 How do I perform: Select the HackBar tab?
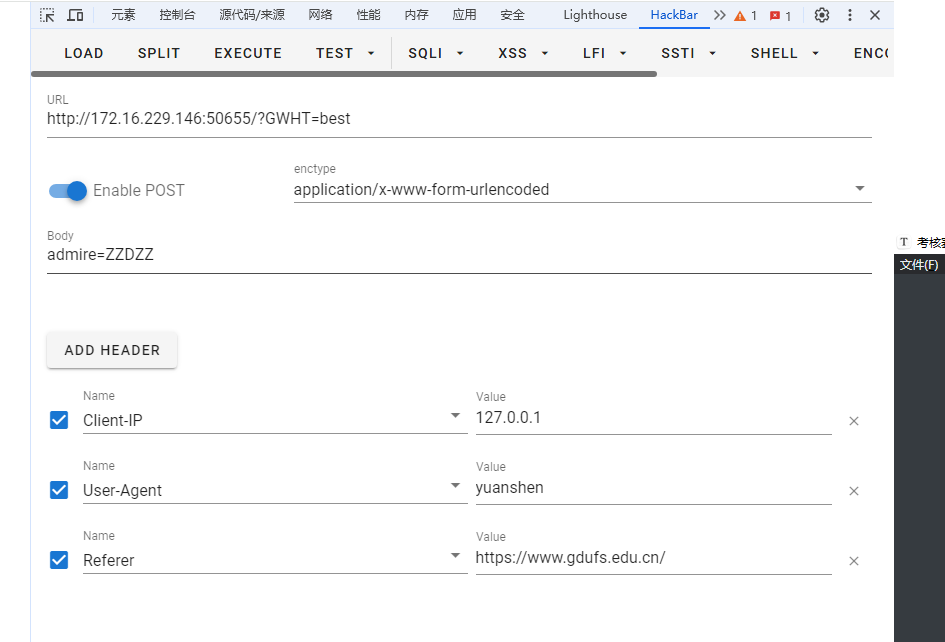coord(674,15)
